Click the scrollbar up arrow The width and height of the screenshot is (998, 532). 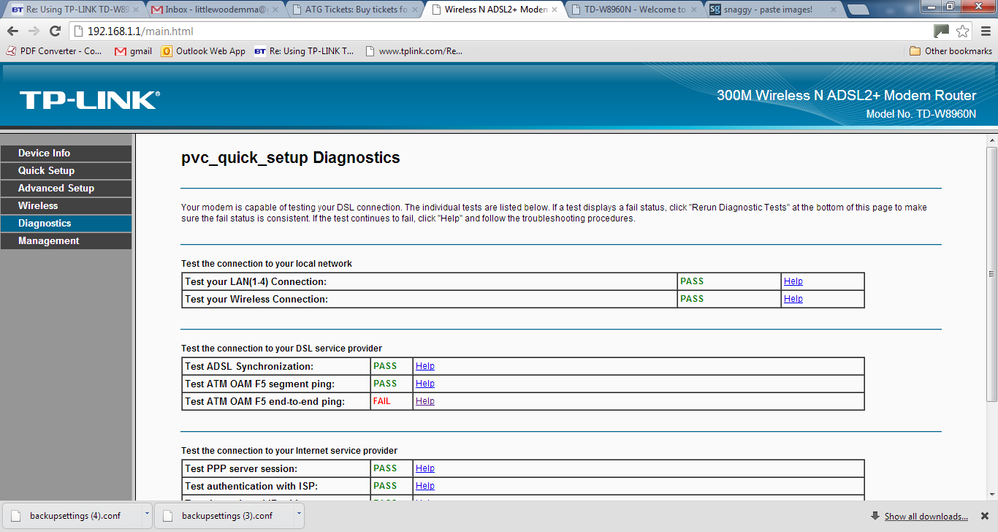992,141
